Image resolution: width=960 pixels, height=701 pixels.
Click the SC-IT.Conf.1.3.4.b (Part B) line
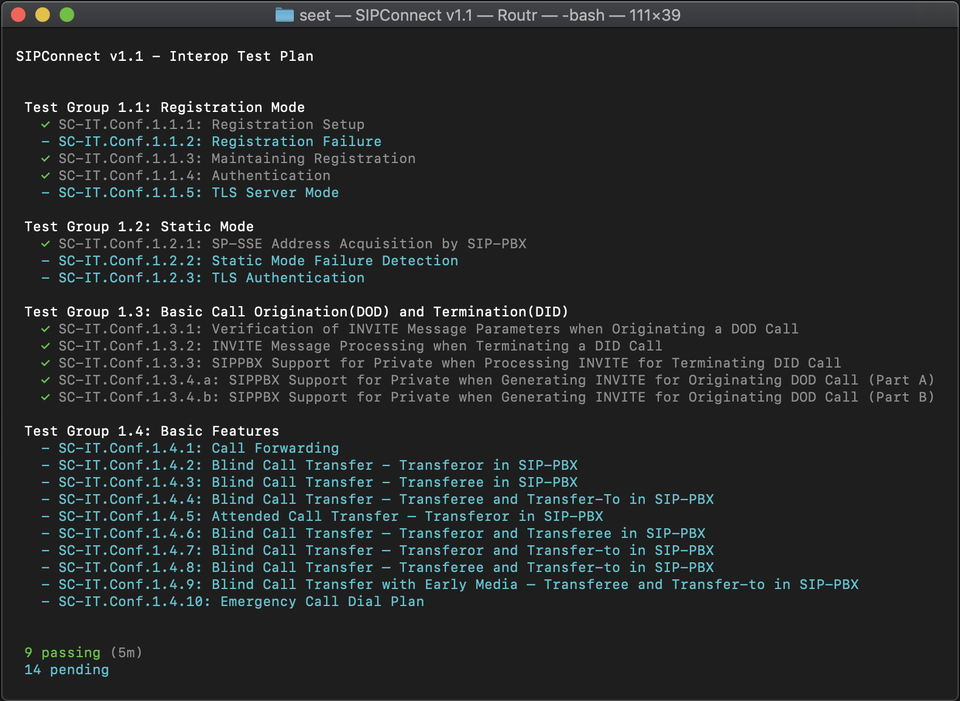497,397
